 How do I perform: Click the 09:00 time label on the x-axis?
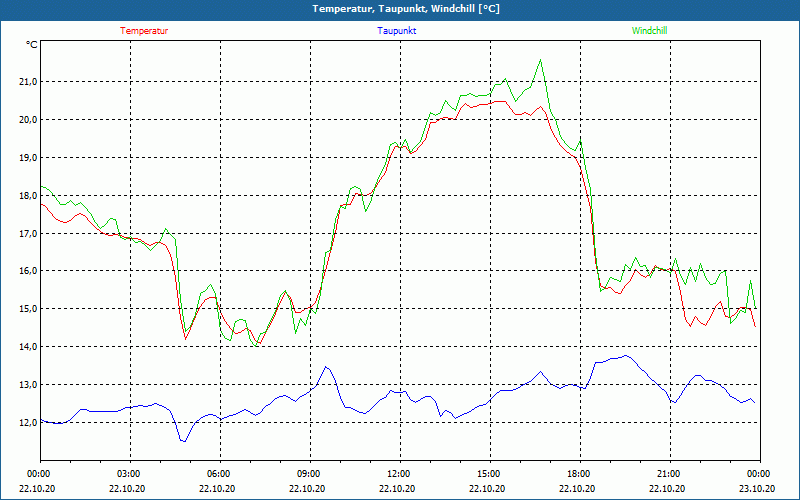click(310, 474)
